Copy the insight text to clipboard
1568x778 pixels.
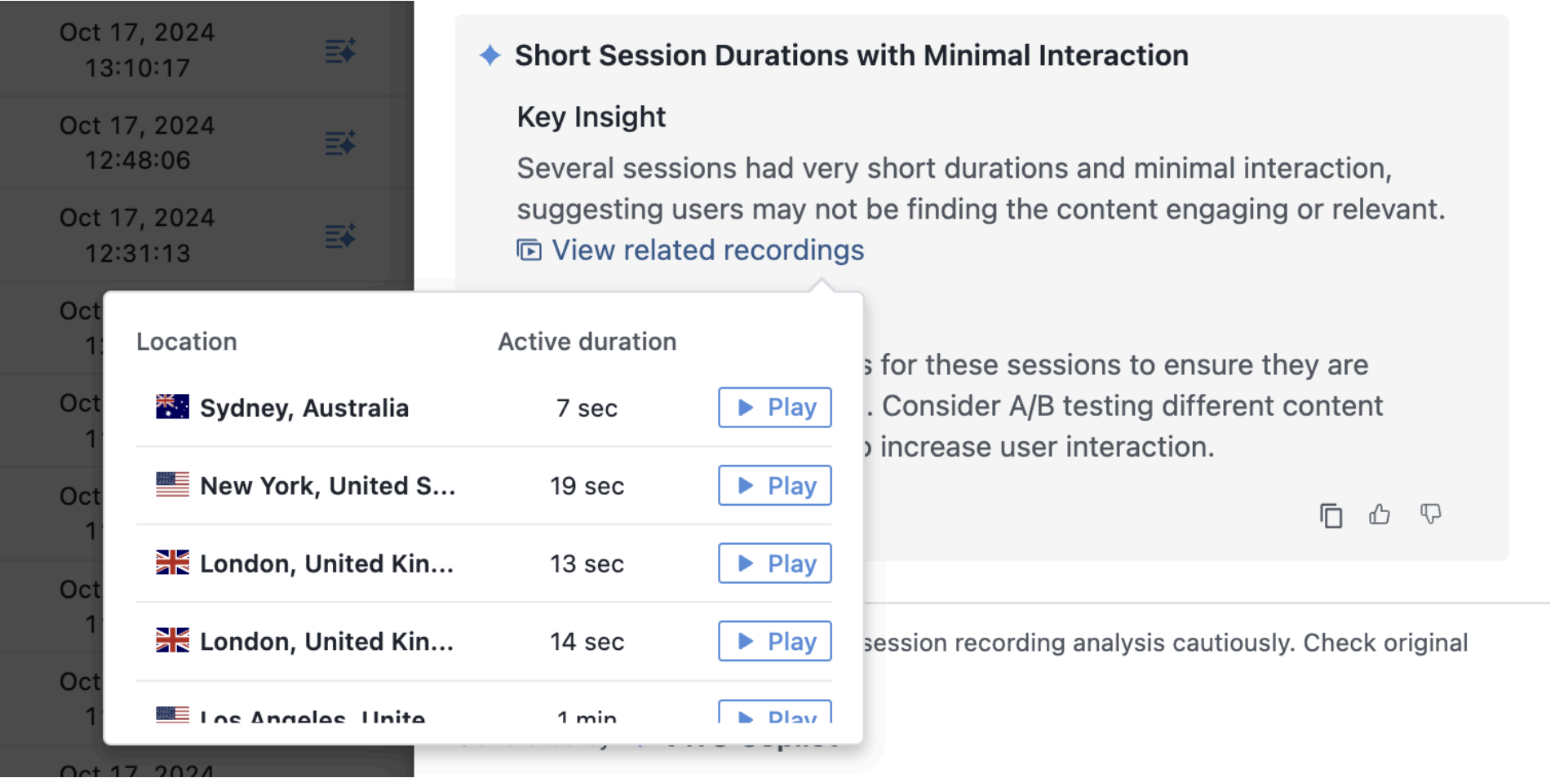1331,515
